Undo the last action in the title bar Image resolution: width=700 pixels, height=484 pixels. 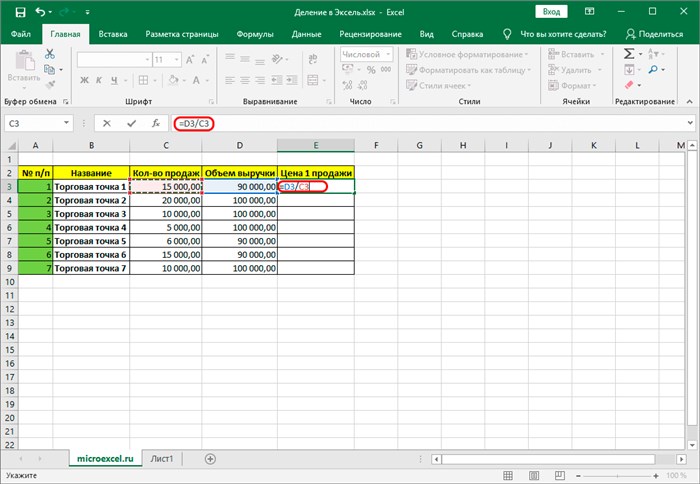(40, 12)
